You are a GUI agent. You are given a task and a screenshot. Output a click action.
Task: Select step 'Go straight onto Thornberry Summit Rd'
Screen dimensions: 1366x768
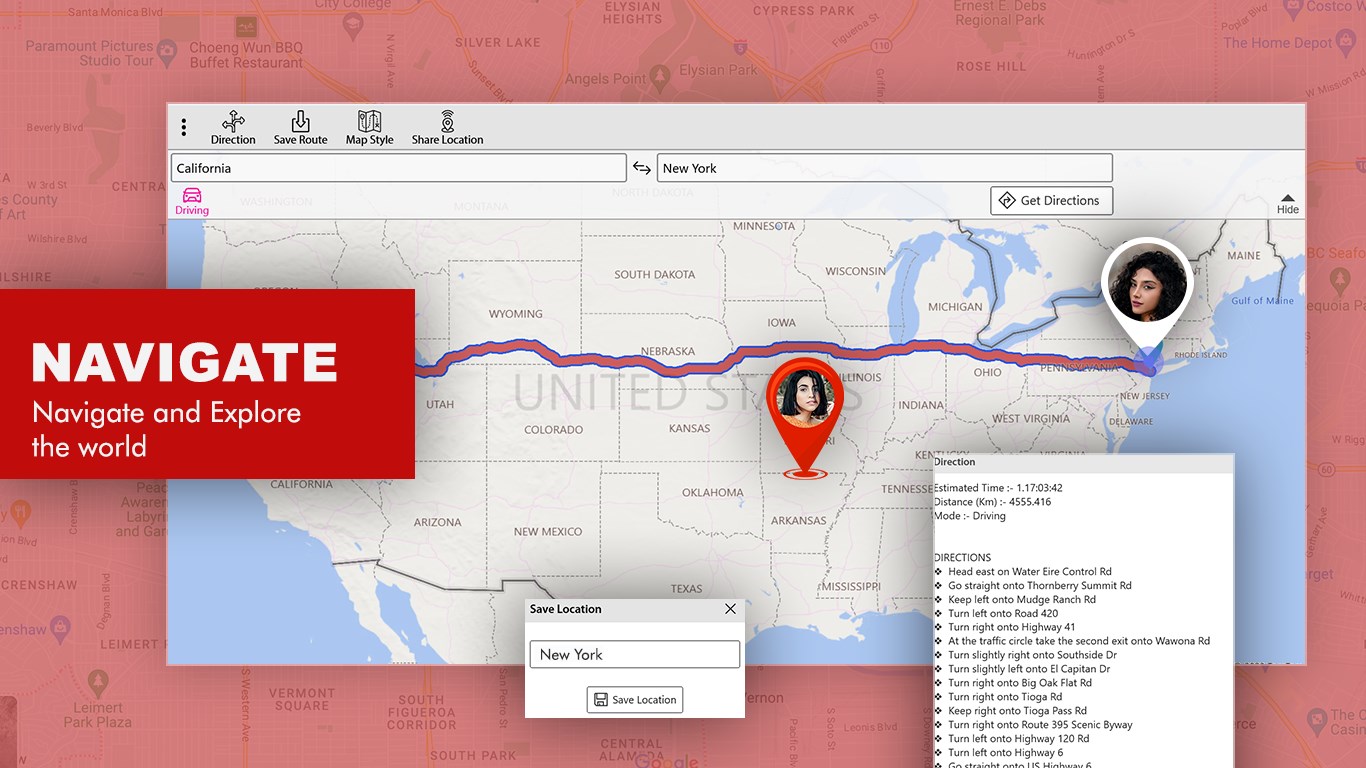[x=1039, y=586]
